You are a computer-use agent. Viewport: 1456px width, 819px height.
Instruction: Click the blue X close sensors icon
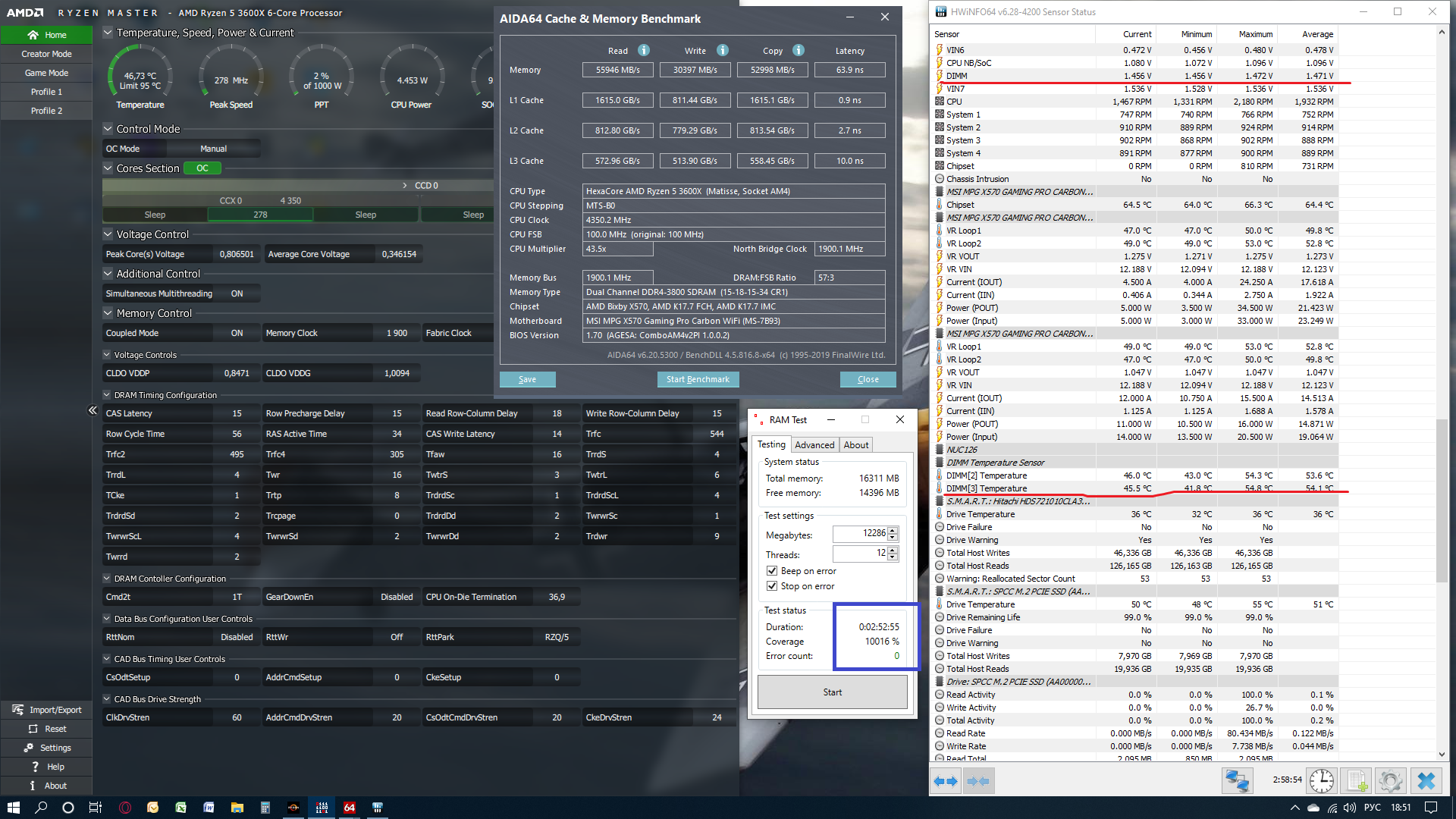(x=1426, y=780)
